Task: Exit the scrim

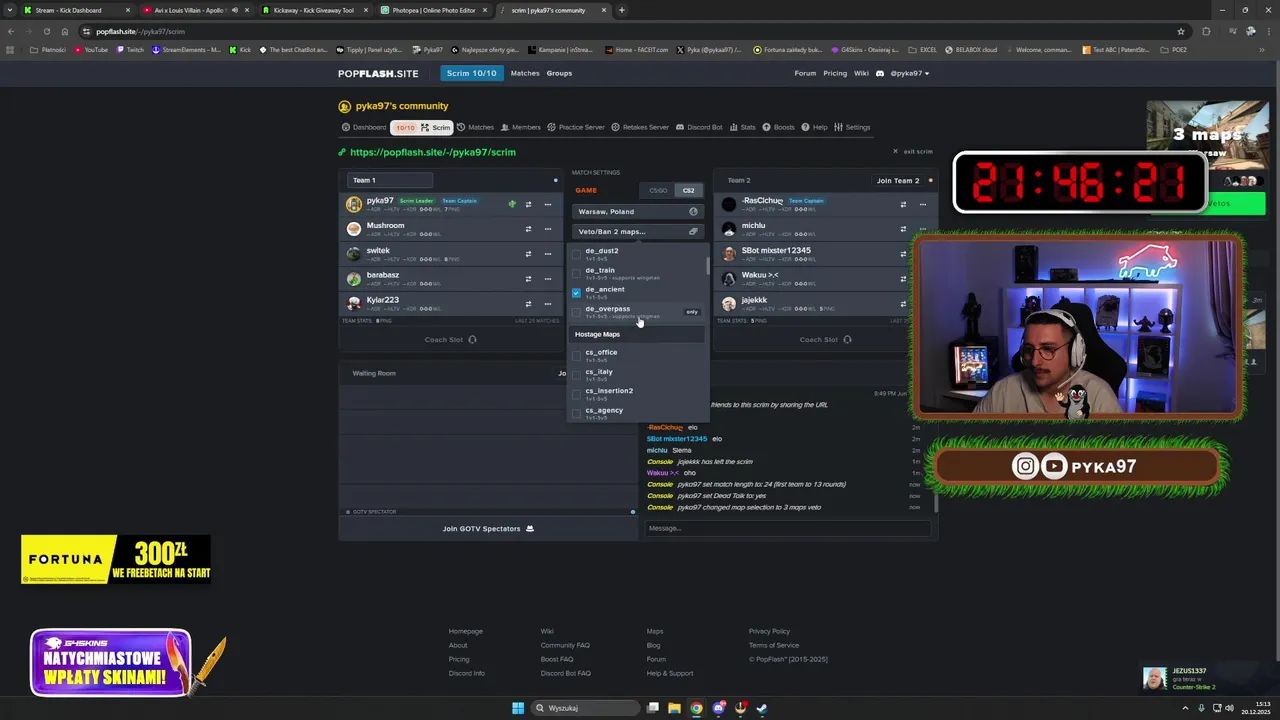Action: tap(913, 151)
